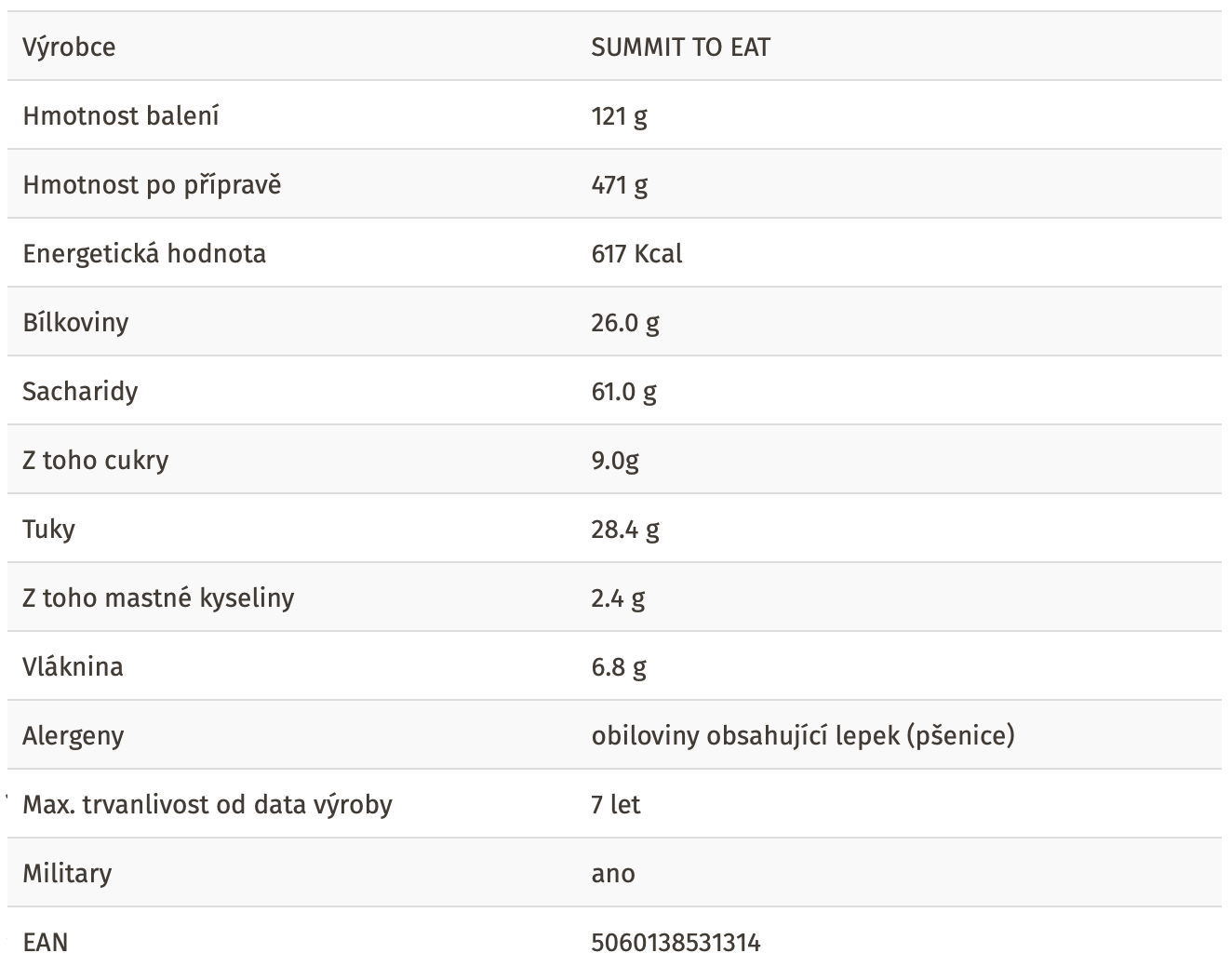The image size is (1231, 980).
Task: Click the Tuky 28.4 g value
Action: point(625,530)
